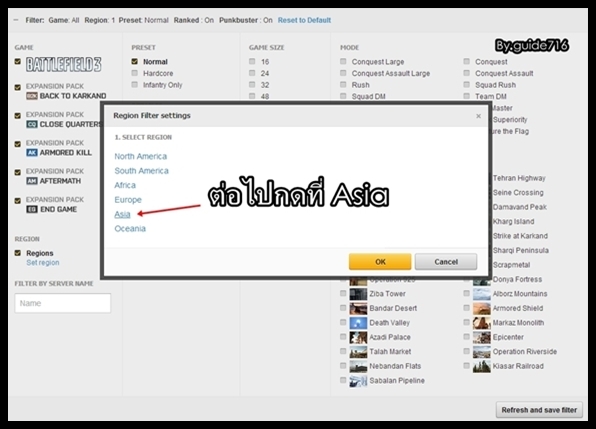Image resolution: width=596 pixels, height=429 pixels.
Task: Focus the server Name filter field
Action: (x=63, y=303)
